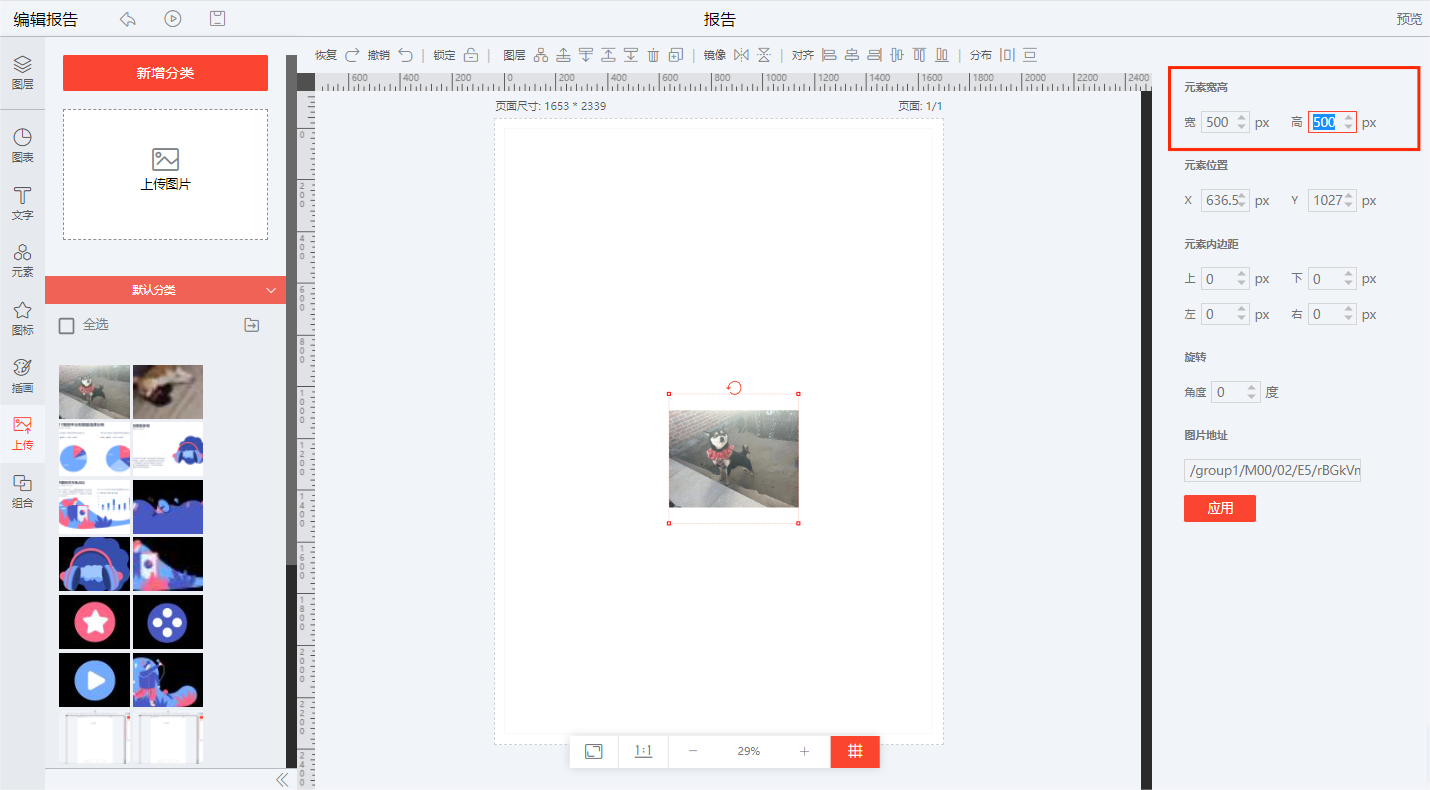This screenshot has width=1430, height=790.
Task: Open the 元素 elements sidebar tab
Action: [22, 260]
